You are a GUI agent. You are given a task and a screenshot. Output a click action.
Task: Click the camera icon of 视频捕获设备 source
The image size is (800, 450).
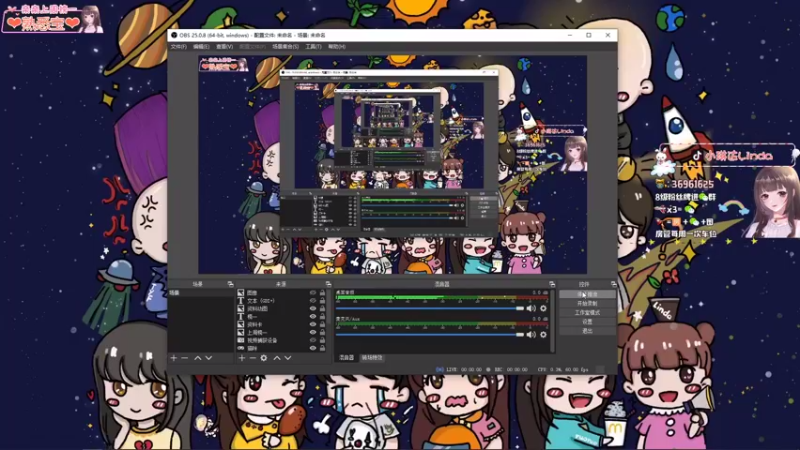(x=241, y=340)
